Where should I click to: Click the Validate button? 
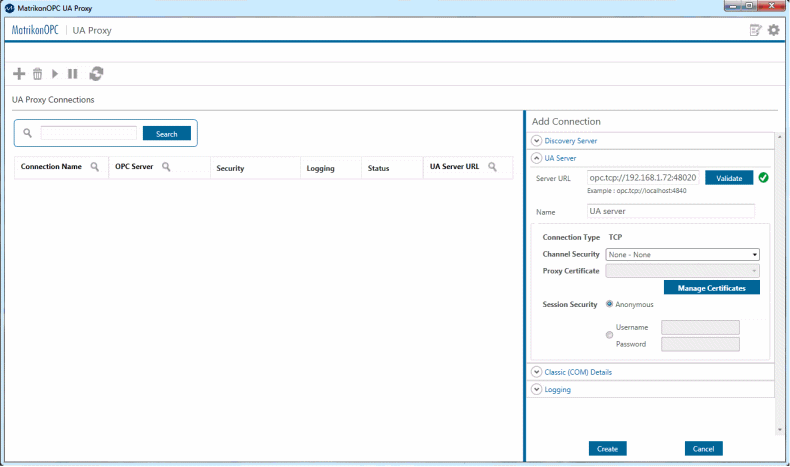tap(729, 178)
